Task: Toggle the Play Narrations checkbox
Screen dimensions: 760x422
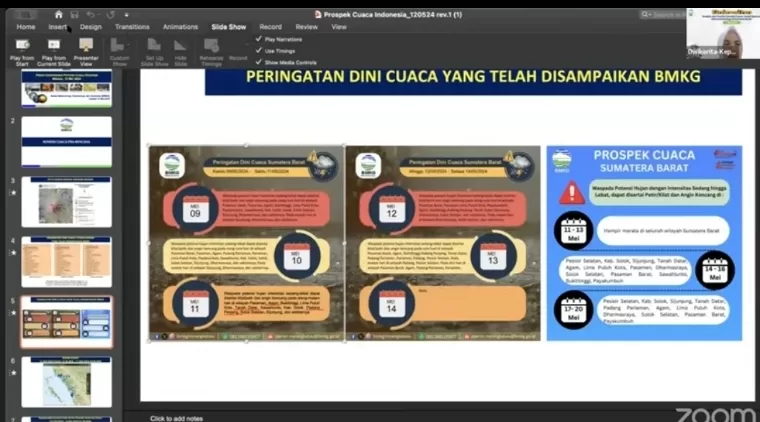Action: (x=259, y=39)
